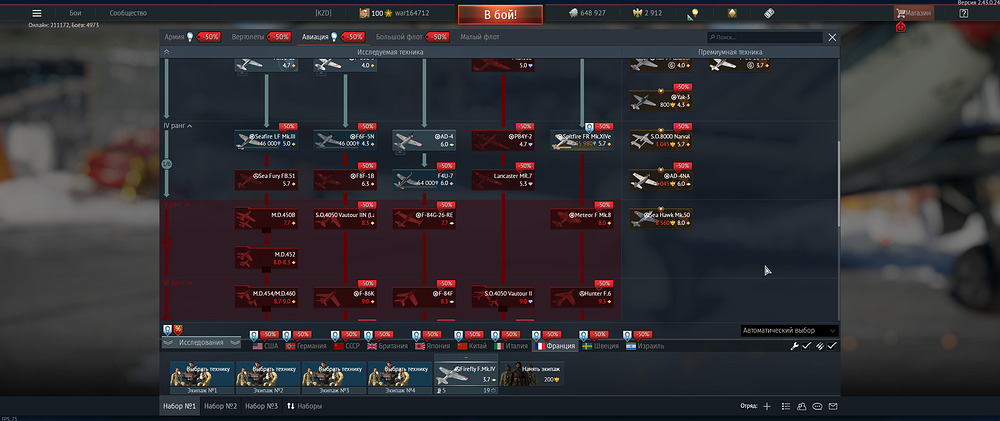Collapse the V ранг section

click(x=178, y=205)
